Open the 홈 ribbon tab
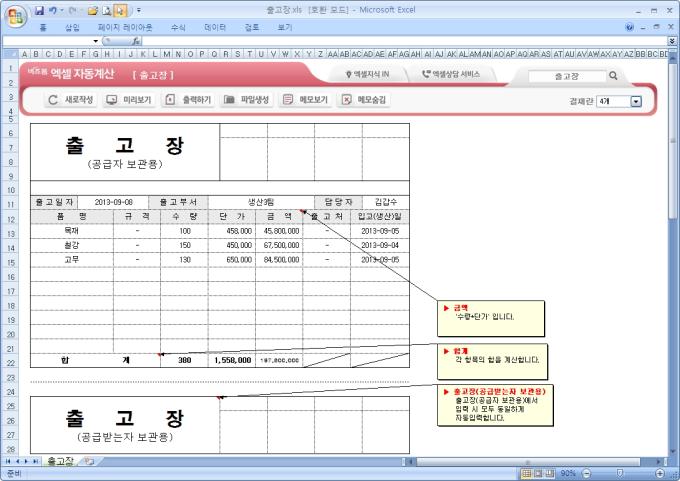 43,27
